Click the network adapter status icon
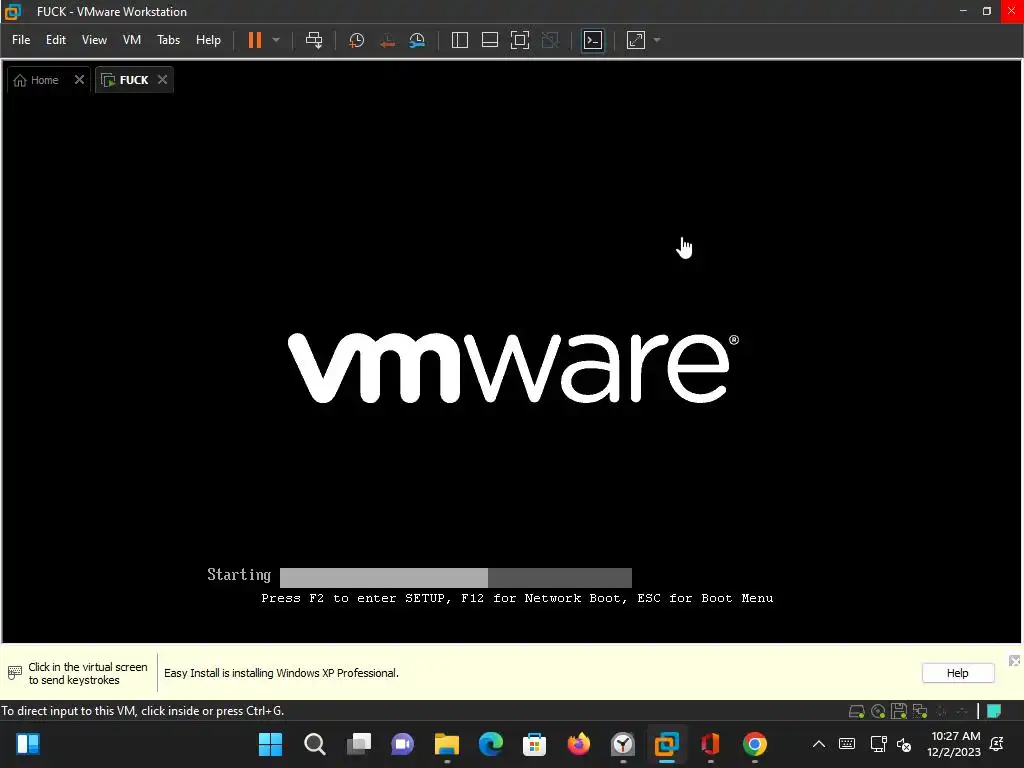Image resolution: width=1024 pixels, height=768 pixels. click(920, 711)
